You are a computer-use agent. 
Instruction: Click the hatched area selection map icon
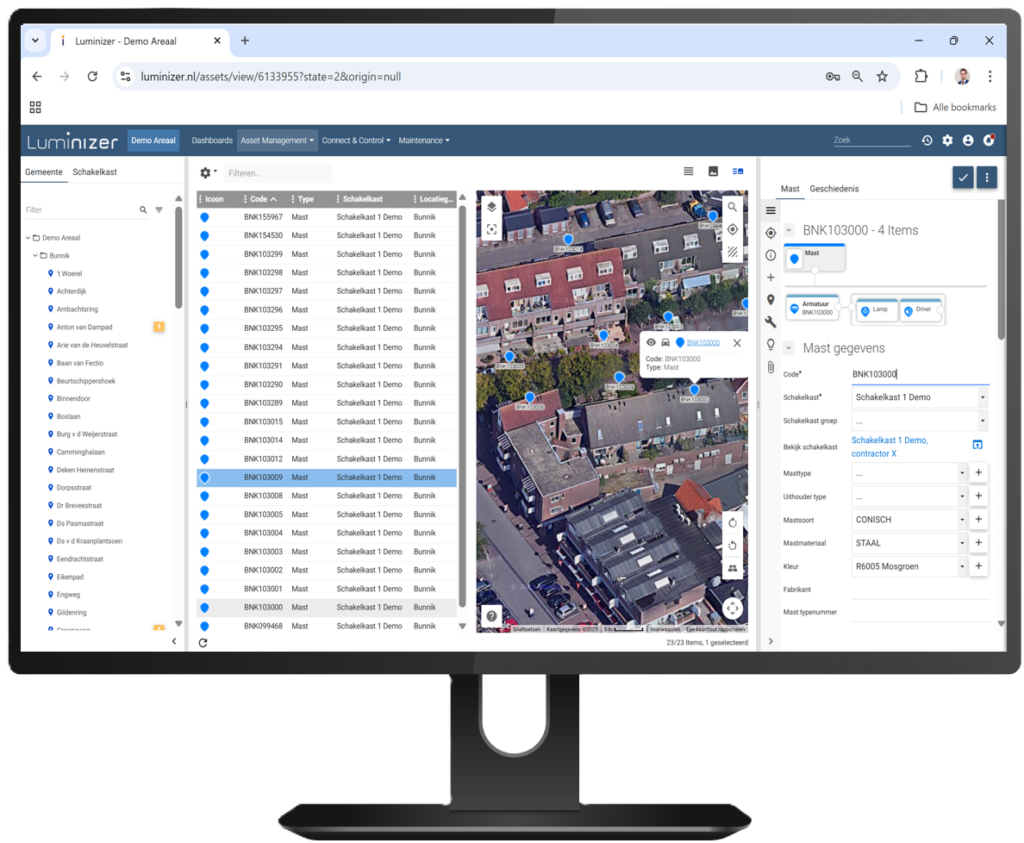[732, 251]
